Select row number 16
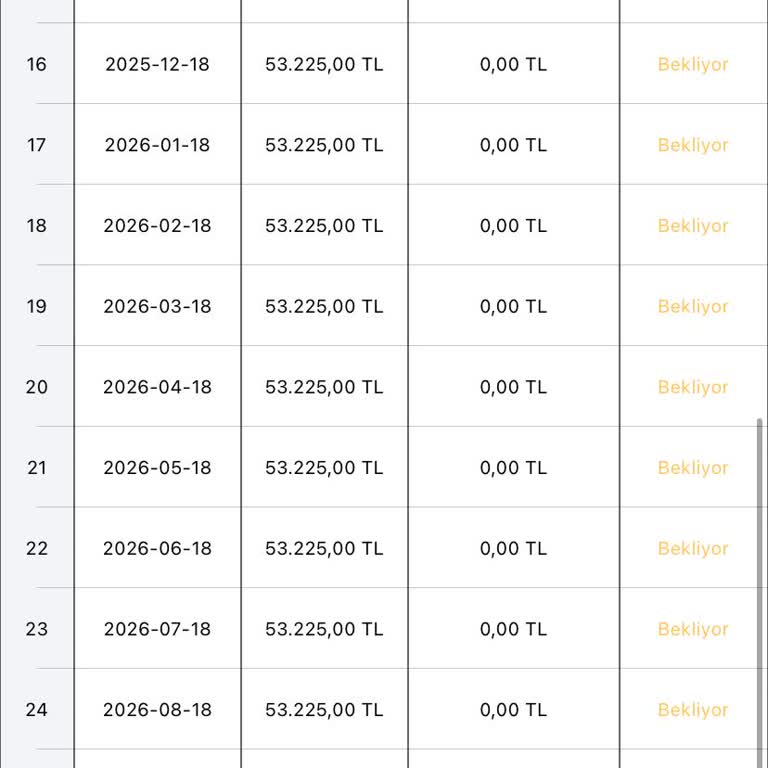This screenshot has width=768, height=768. 37,64
